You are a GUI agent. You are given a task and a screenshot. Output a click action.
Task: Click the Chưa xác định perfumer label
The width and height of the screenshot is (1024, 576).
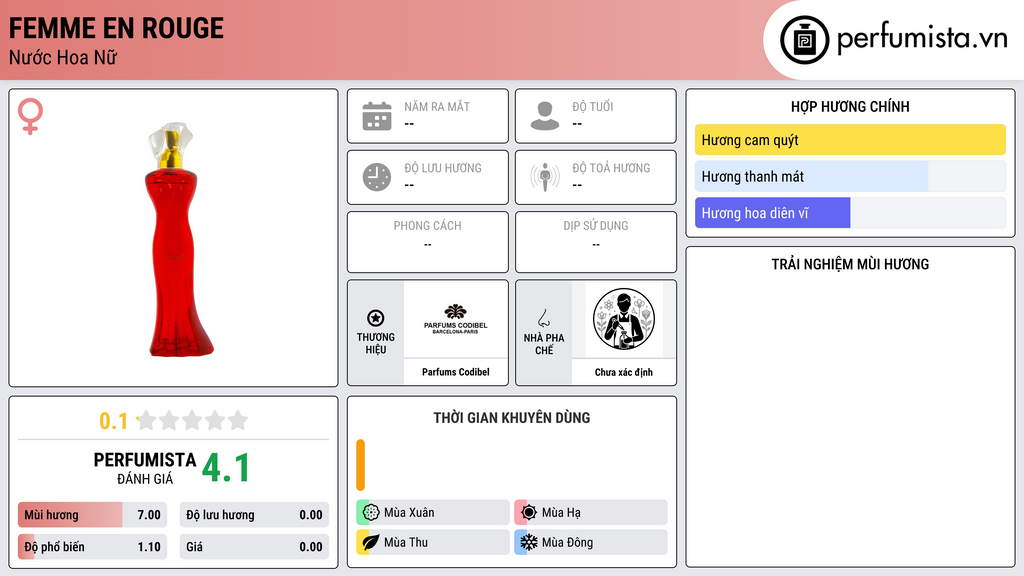(x=624, y=372)
